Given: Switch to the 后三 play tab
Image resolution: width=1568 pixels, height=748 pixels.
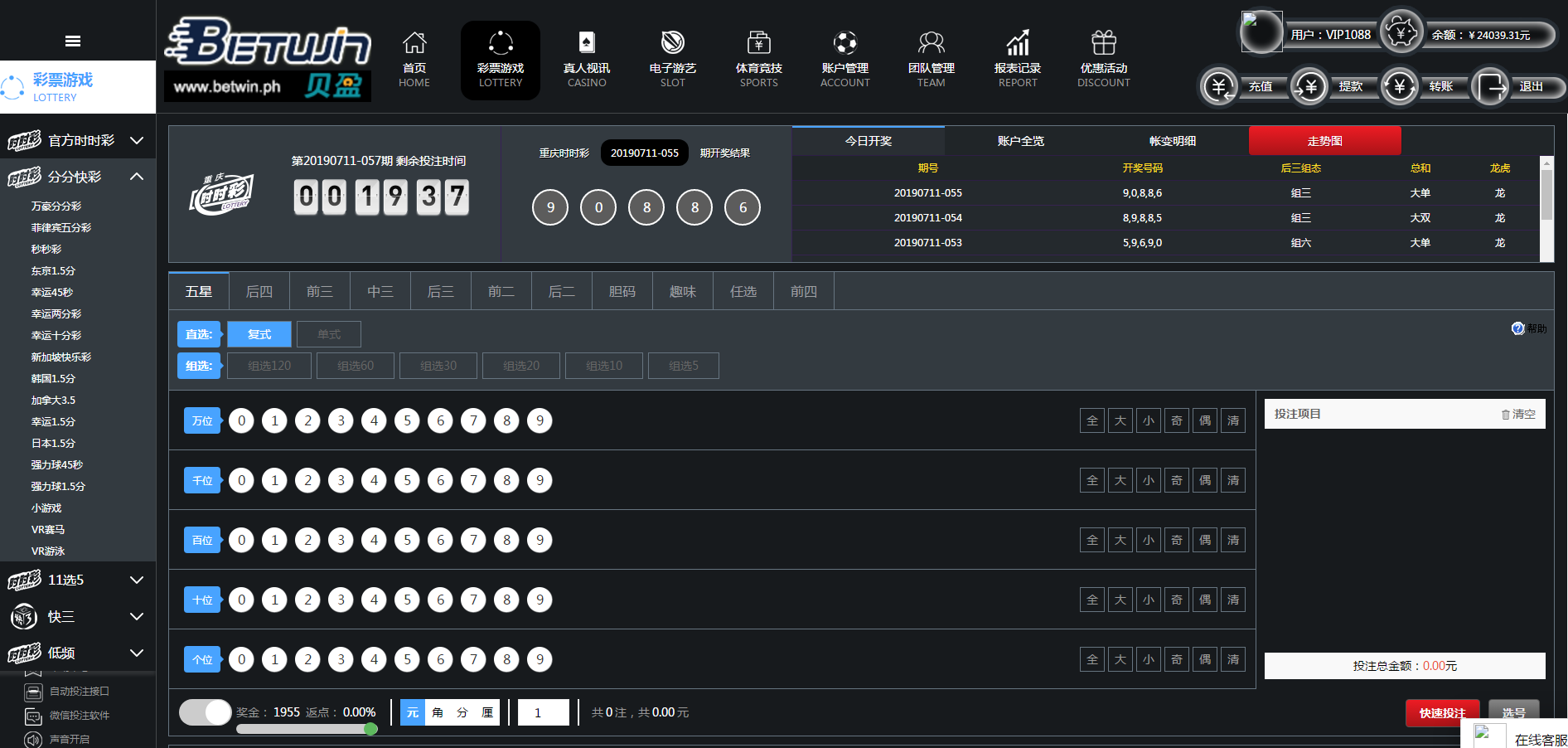Looking at the screenshot, I should [440, 291].
